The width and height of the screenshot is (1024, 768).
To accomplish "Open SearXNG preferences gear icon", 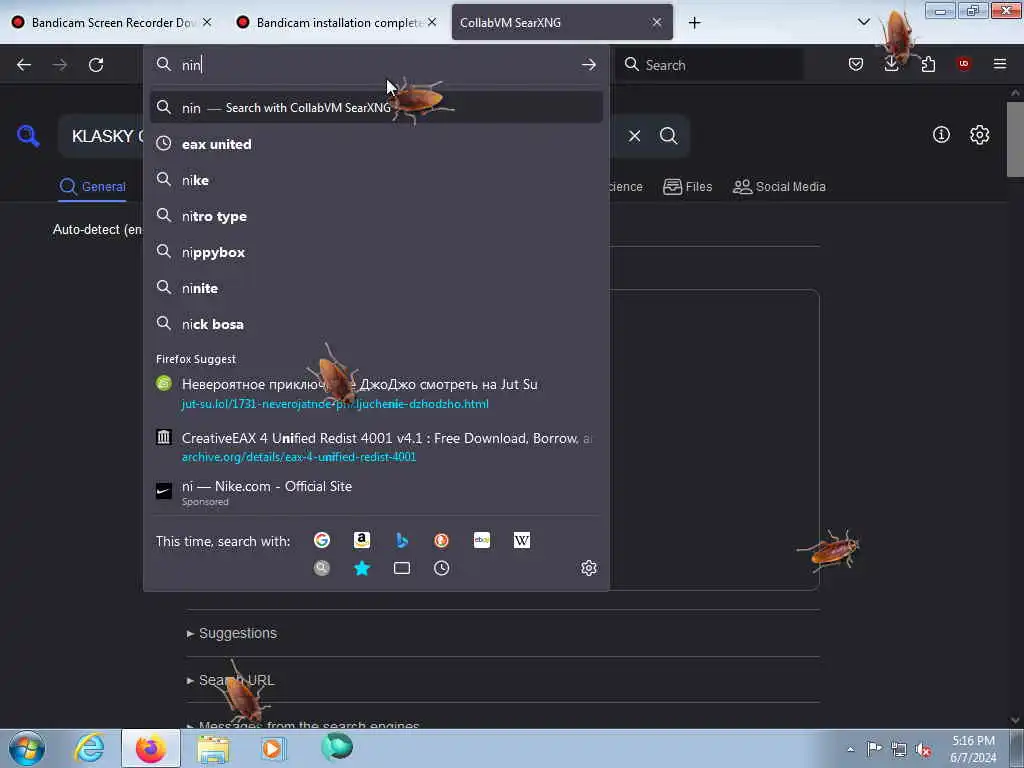I will click(x=979, y=135).
